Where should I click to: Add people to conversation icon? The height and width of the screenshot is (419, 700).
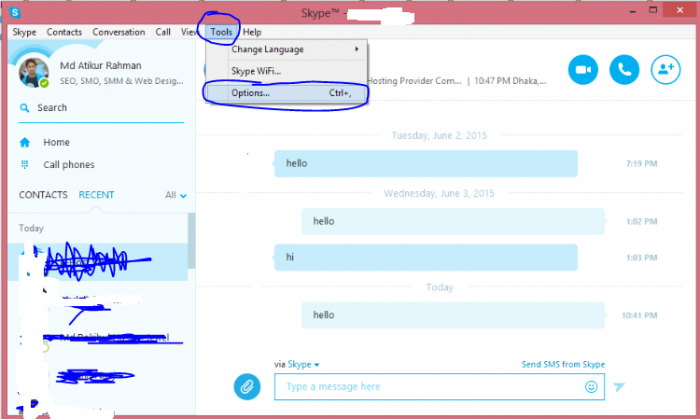(666, 70)
